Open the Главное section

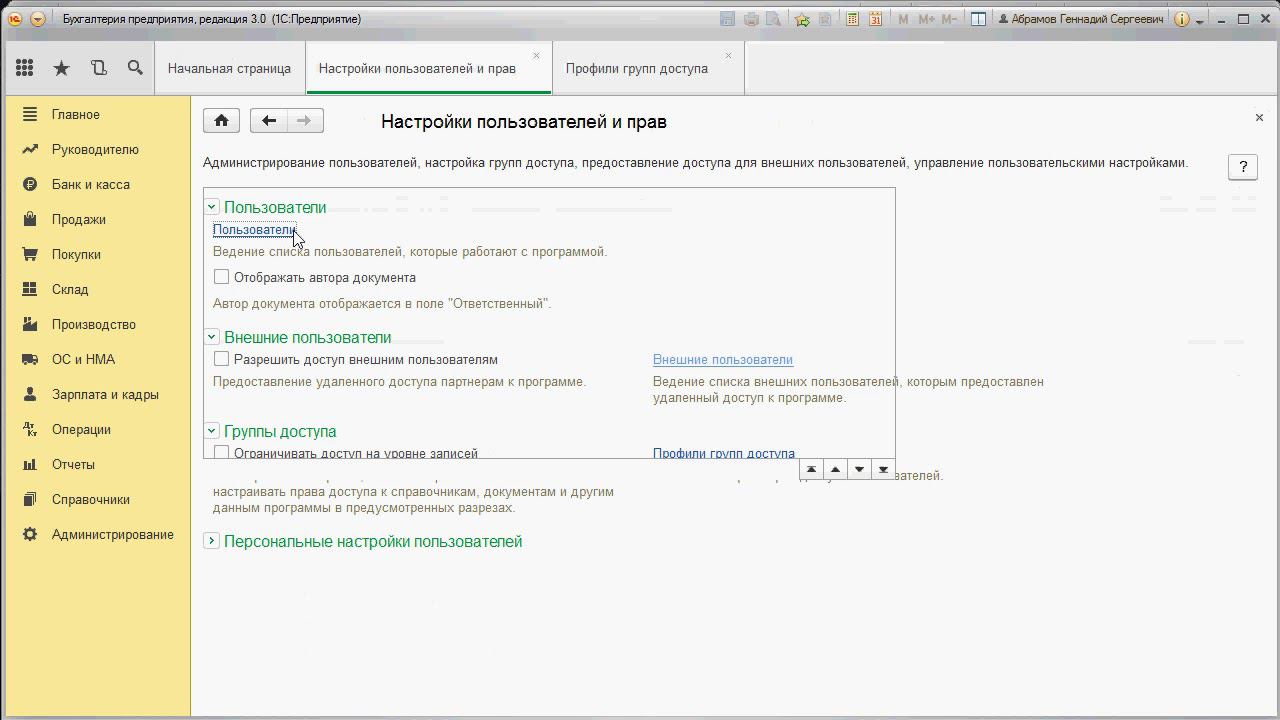point(76,114)
